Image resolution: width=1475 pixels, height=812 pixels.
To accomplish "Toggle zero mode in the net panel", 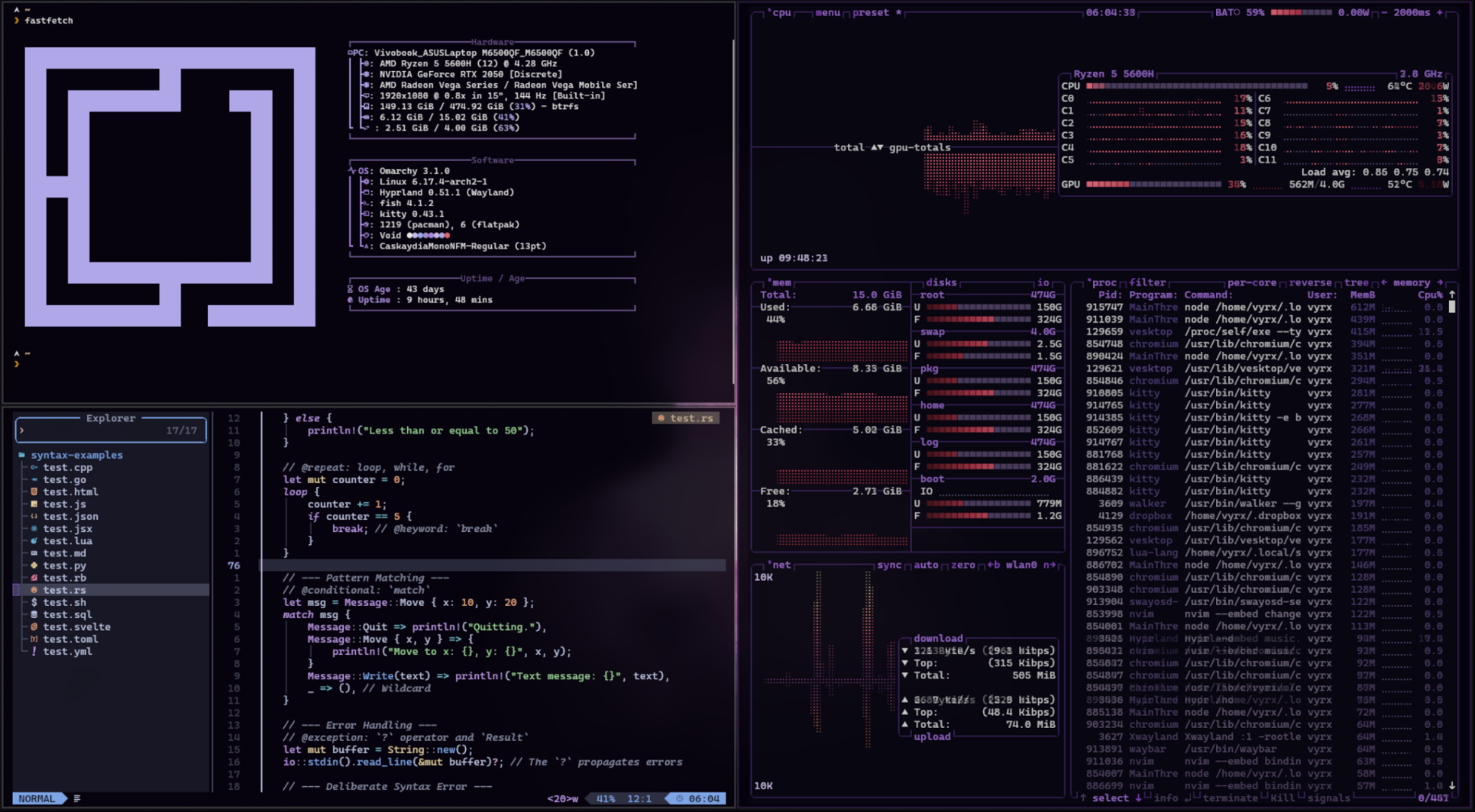I will [963, 565].
